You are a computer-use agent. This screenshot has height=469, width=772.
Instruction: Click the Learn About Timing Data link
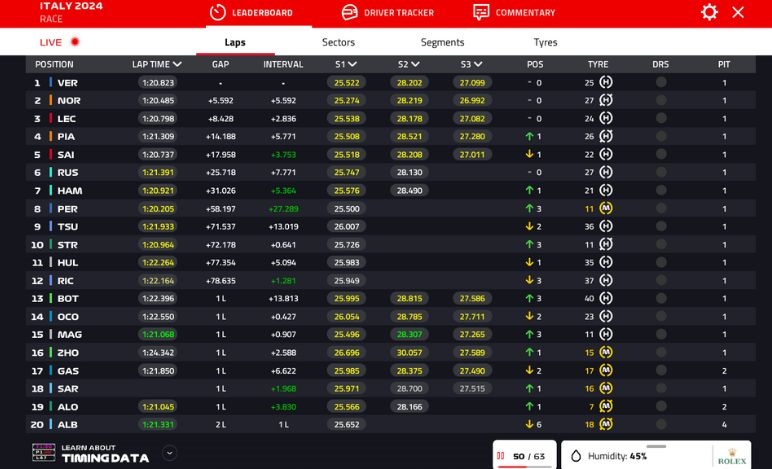click(x=105, y=454)
